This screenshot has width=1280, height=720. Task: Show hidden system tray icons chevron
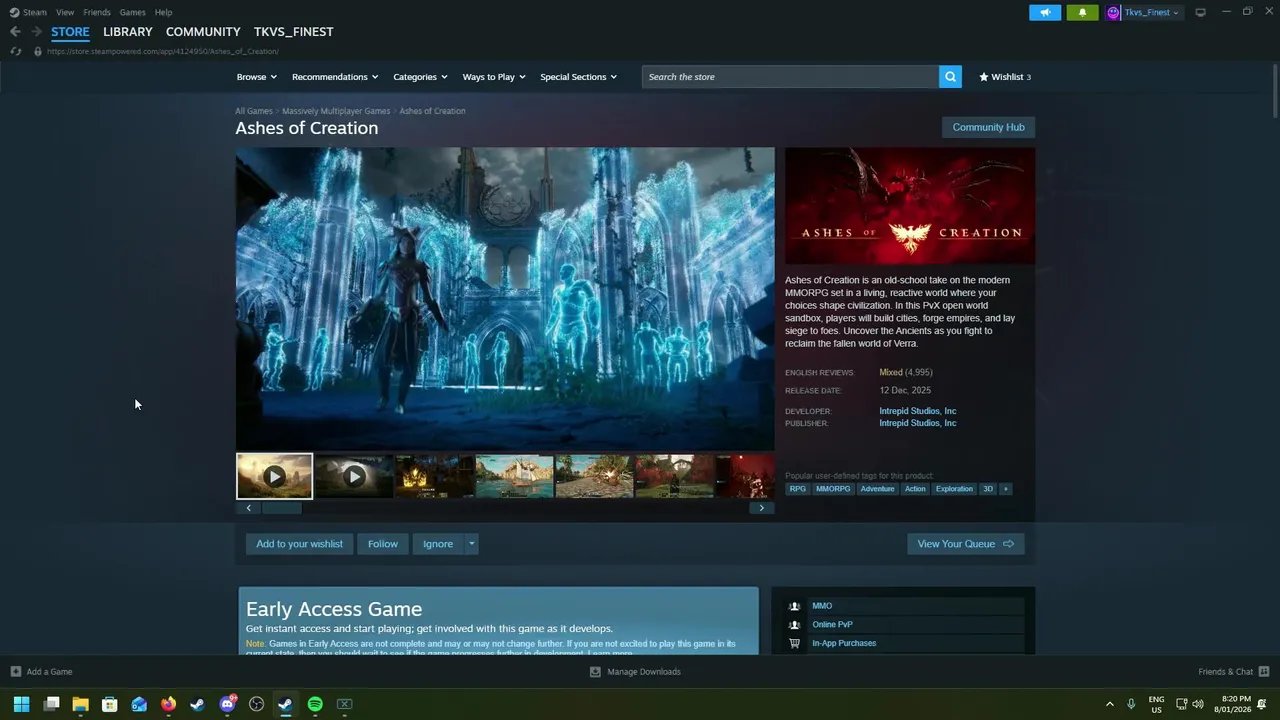(1109, 704)
